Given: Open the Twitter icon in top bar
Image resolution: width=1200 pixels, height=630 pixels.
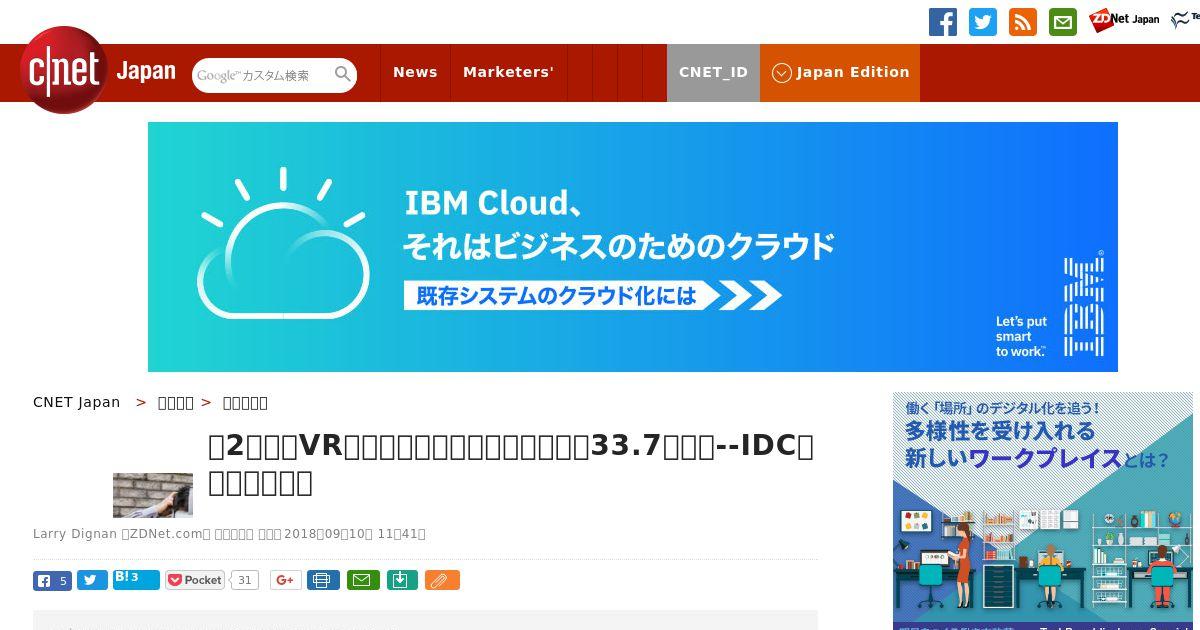Looking at the screenshot, I should (x=983, y=21).
